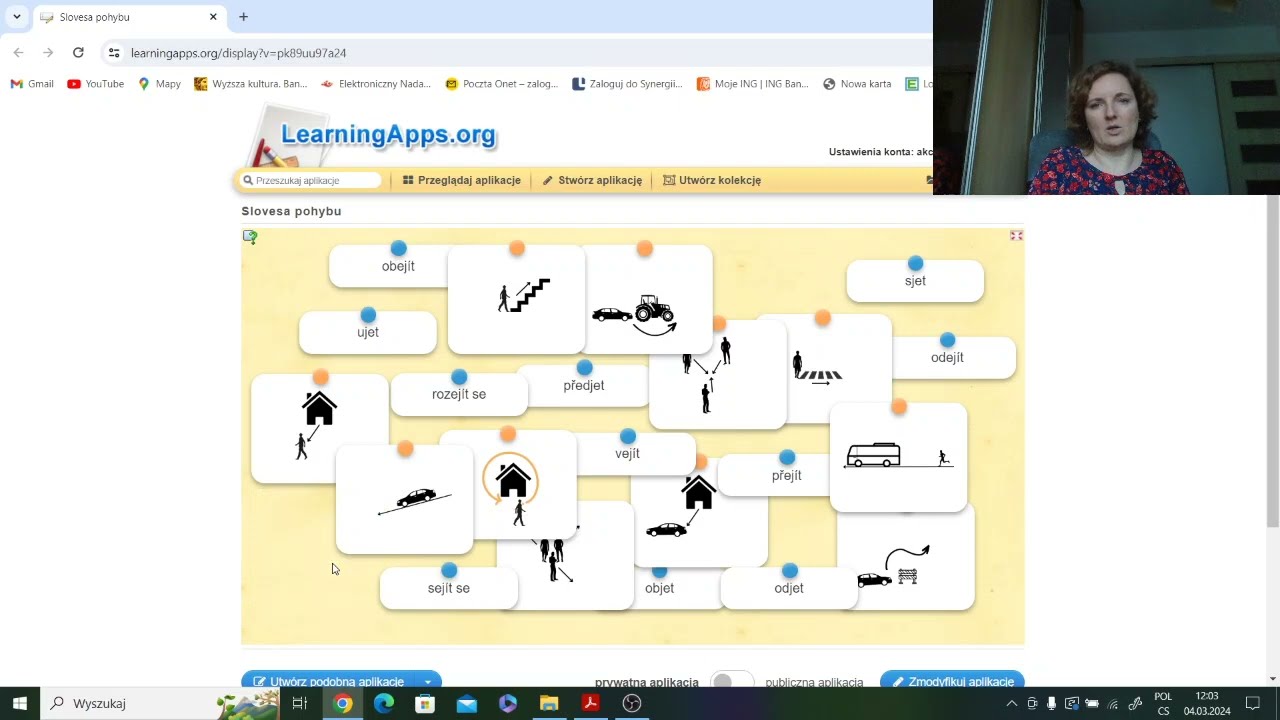Open the Windows Start menu
1280x720 pixels.
point(20,703)
